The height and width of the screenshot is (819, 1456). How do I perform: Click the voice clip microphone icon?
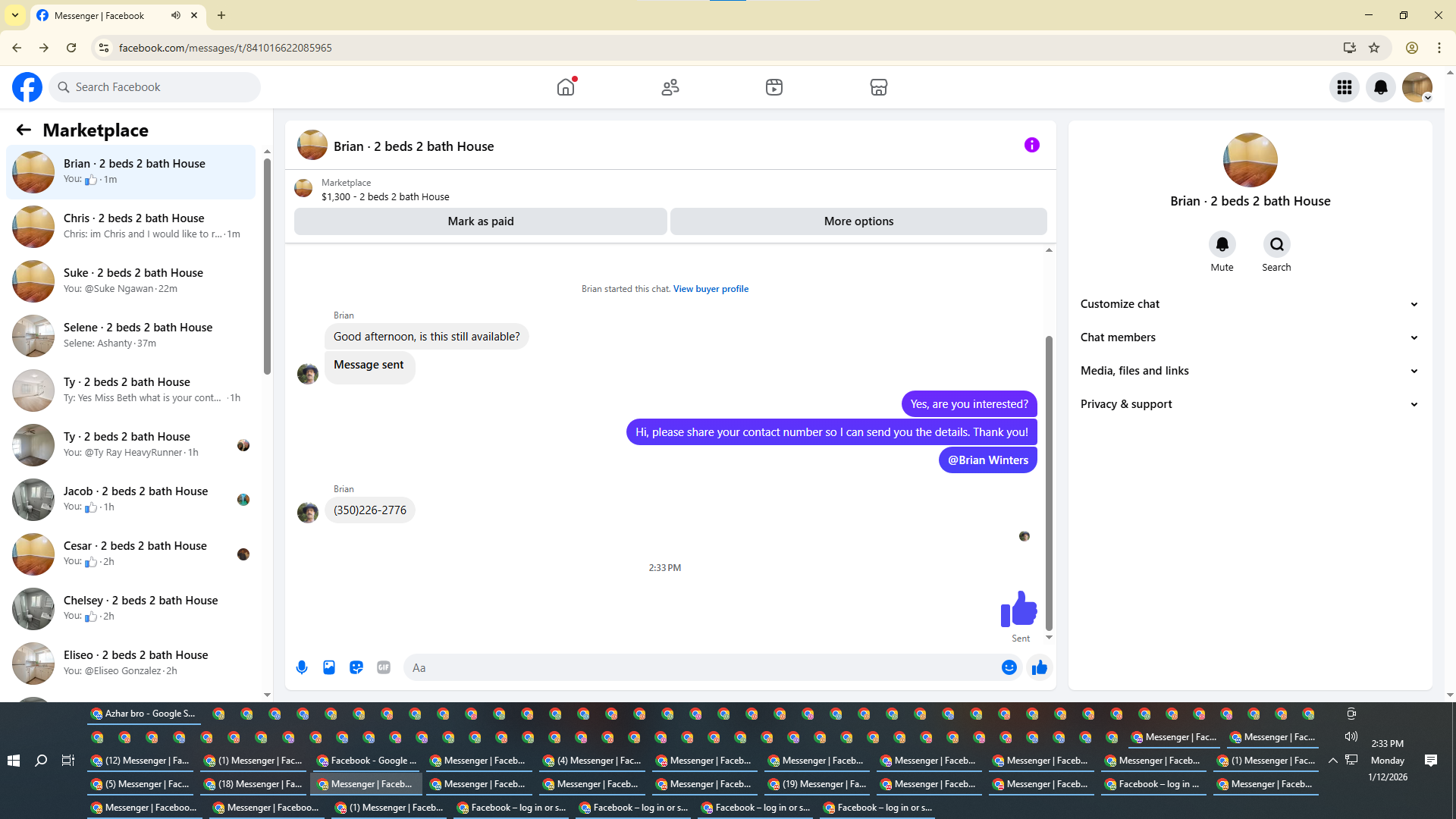[x=302, y=667]
